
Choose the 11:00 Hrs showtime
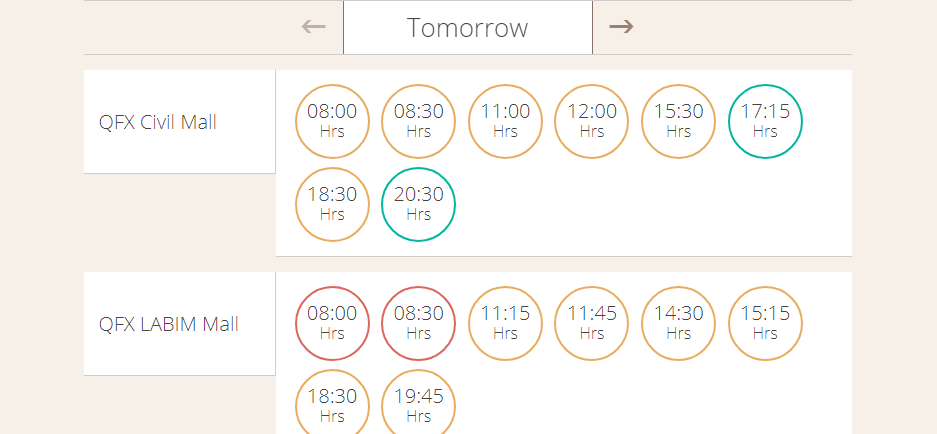click(505, 121)
